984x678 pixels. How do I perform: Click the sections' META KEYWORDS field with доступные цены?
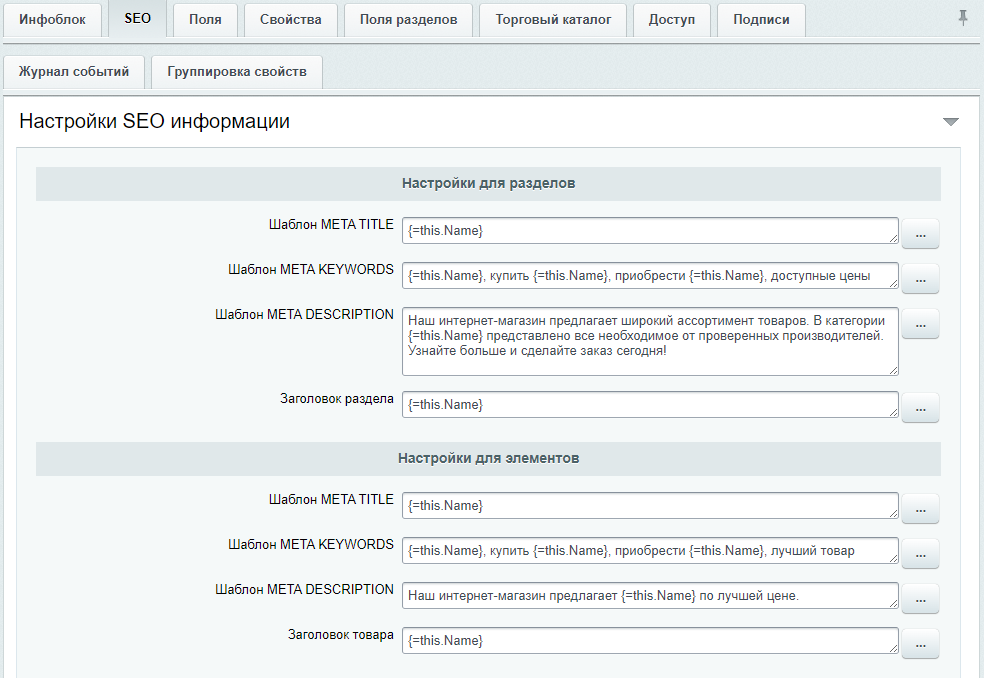tap(650, 276)
